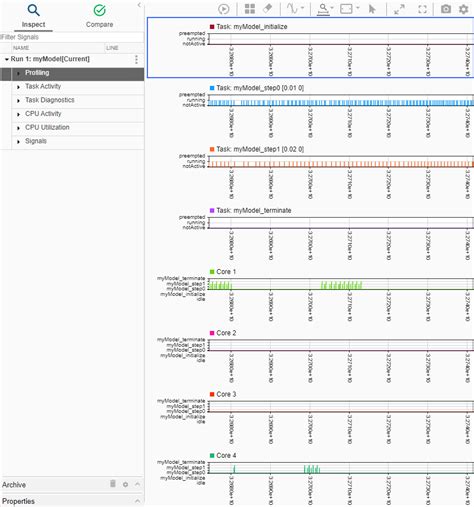Open the three-dot menu for Run 1

tap(136, 60)
